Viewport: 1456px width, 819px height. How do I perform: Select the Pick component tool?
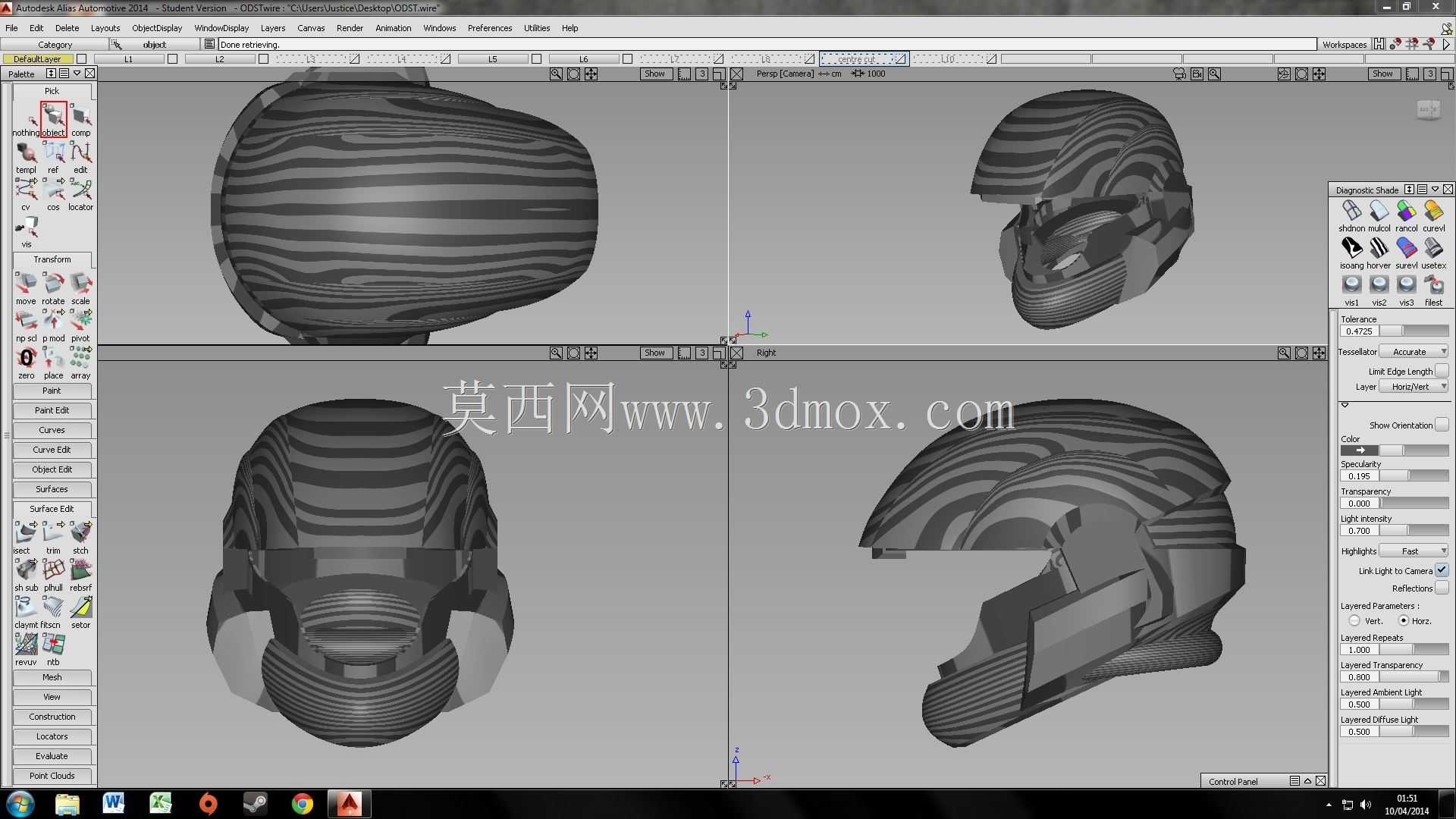click(80, 120)
